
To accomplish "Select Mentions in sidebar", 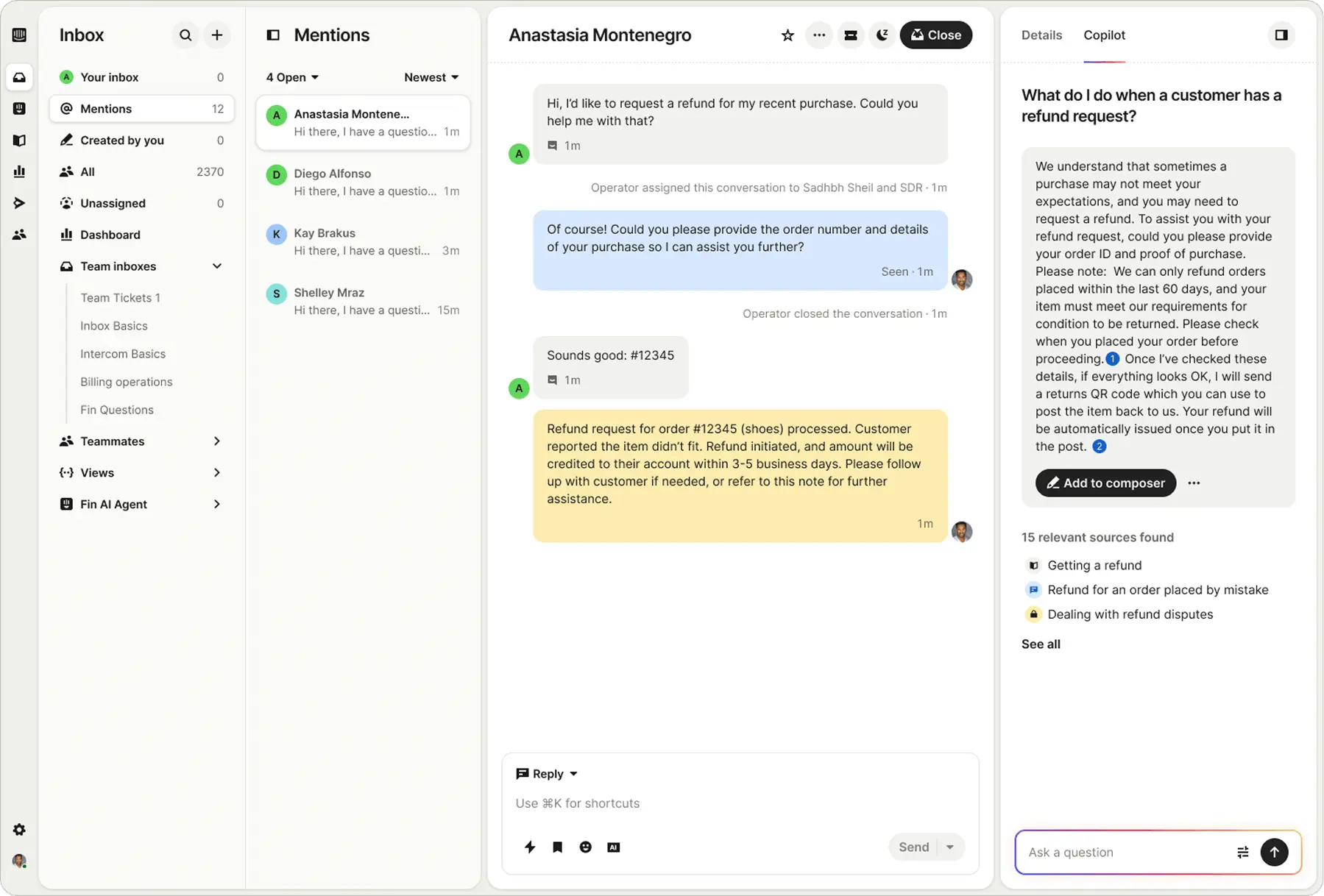I will [142, 109].
